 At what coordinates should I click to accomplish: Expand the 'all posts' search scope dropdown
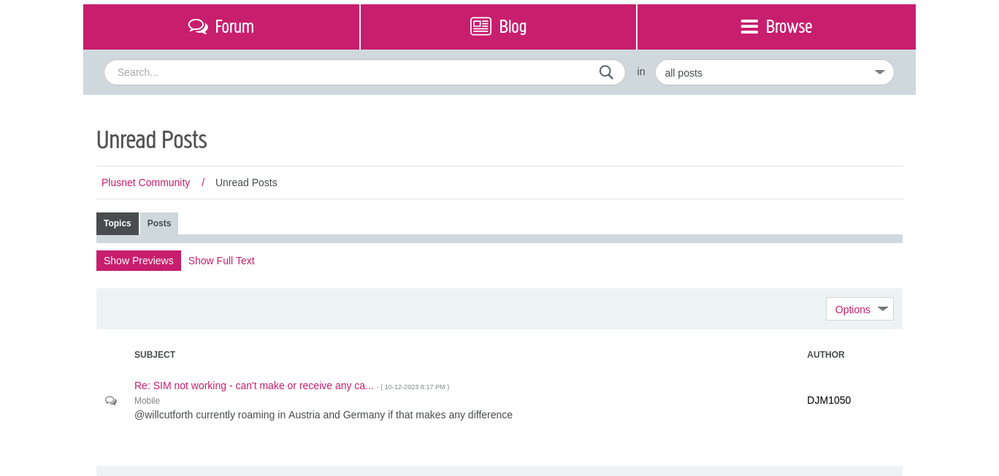coord(774,72)
